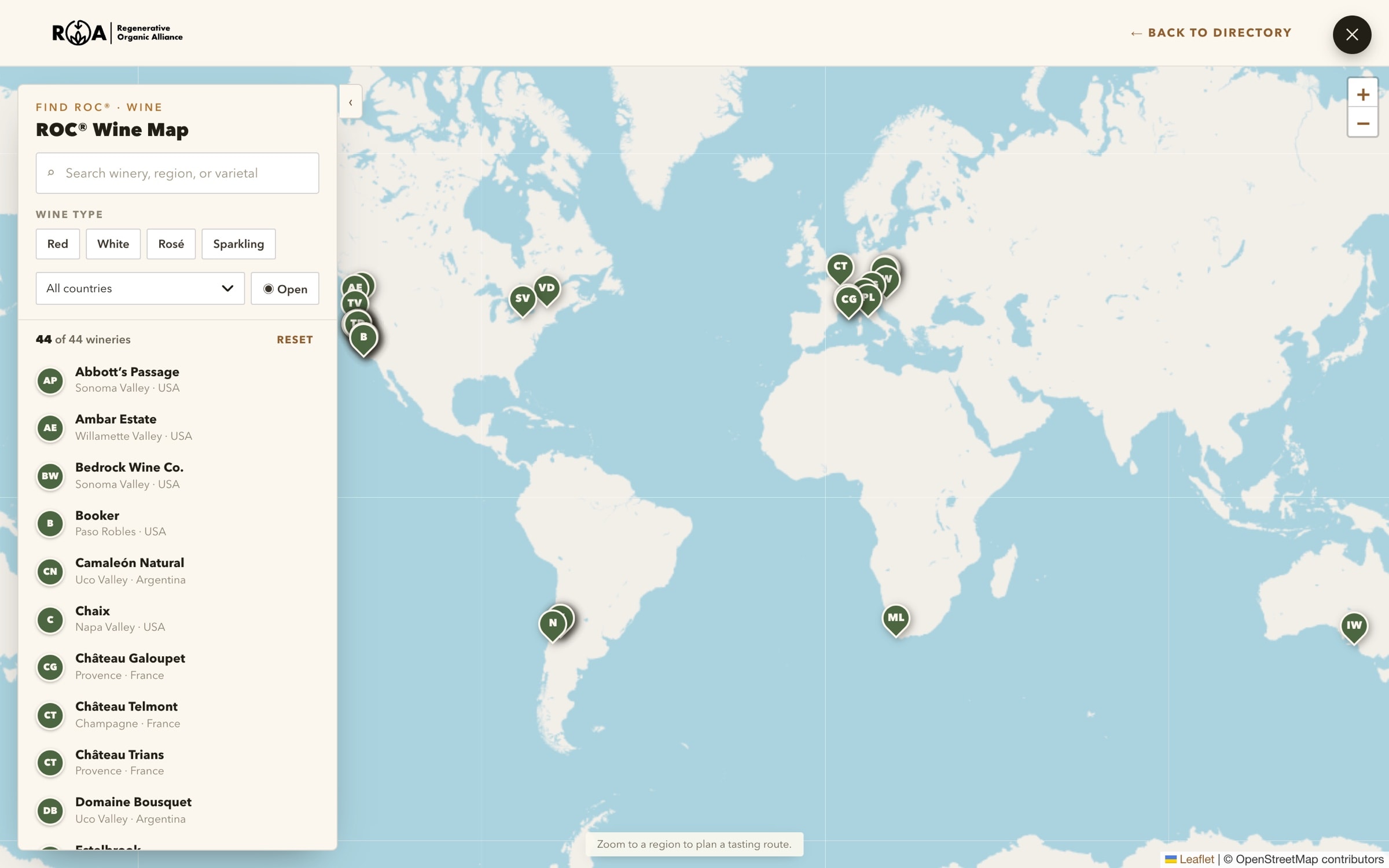Click the CT map pin in Europe
Image resolution: width=1389 pixels, height=868 pixels.
840,267
